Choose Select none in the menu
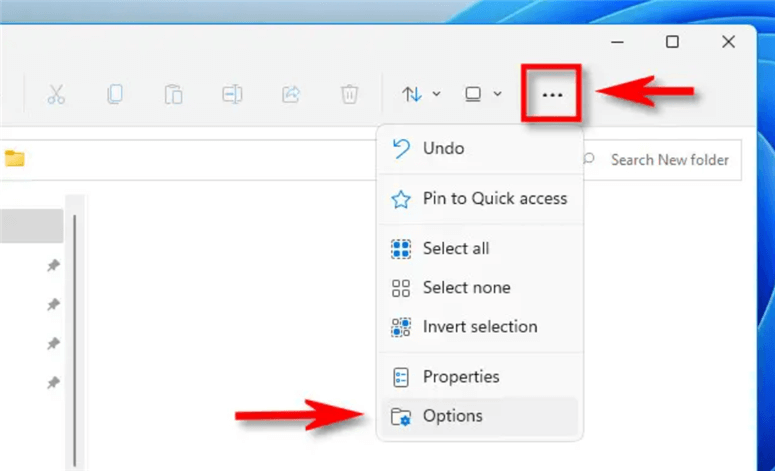This screenshot has height=471, width=775. (479, 288)
